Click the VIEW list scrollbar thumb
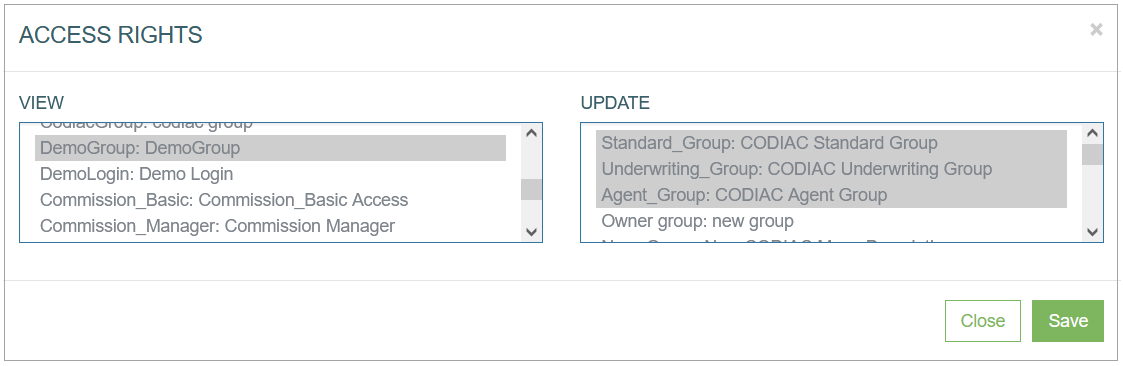Image resolution: width=1123 pixels, height=366 pixels. tap(531, 189)
